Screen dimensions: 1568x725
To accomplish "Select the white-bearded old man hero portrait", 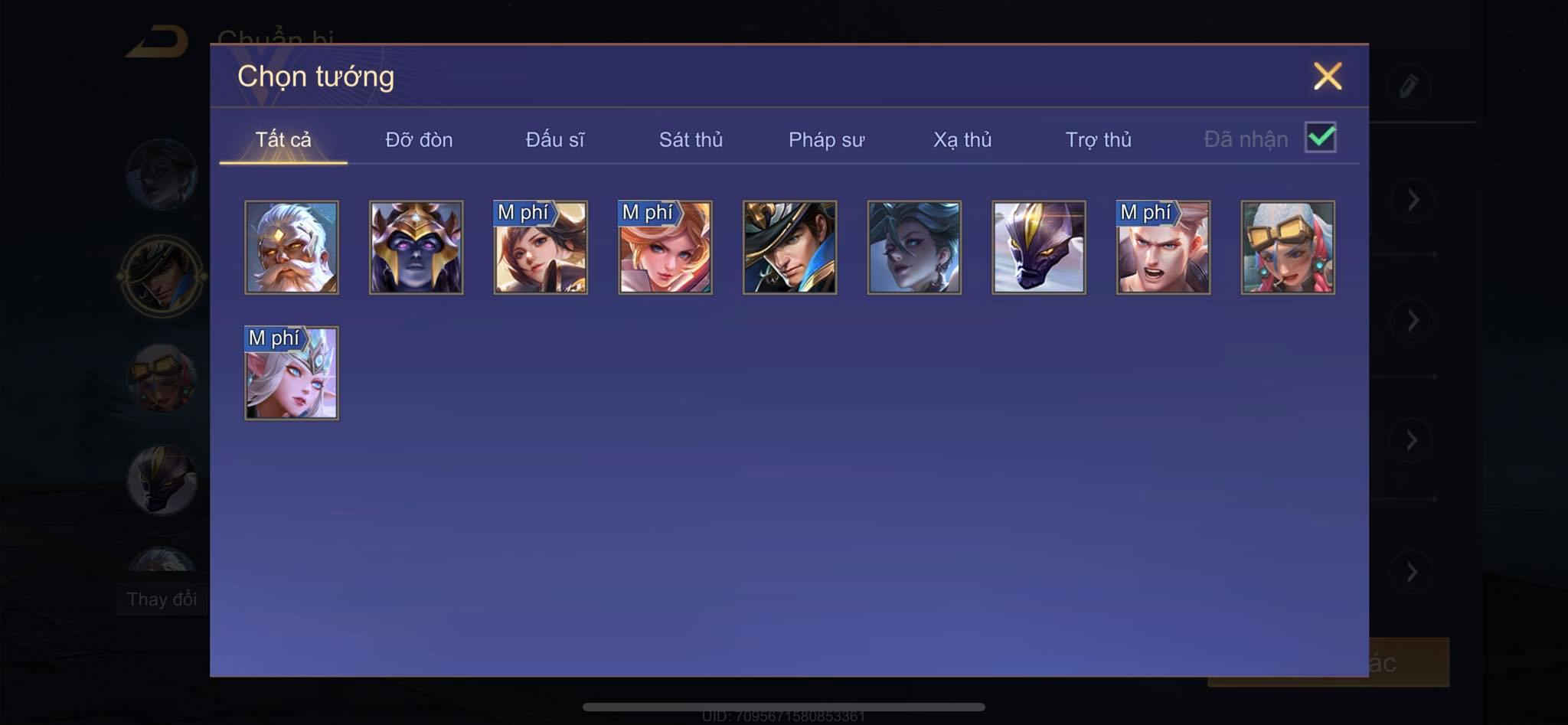I will pos(292,247).
